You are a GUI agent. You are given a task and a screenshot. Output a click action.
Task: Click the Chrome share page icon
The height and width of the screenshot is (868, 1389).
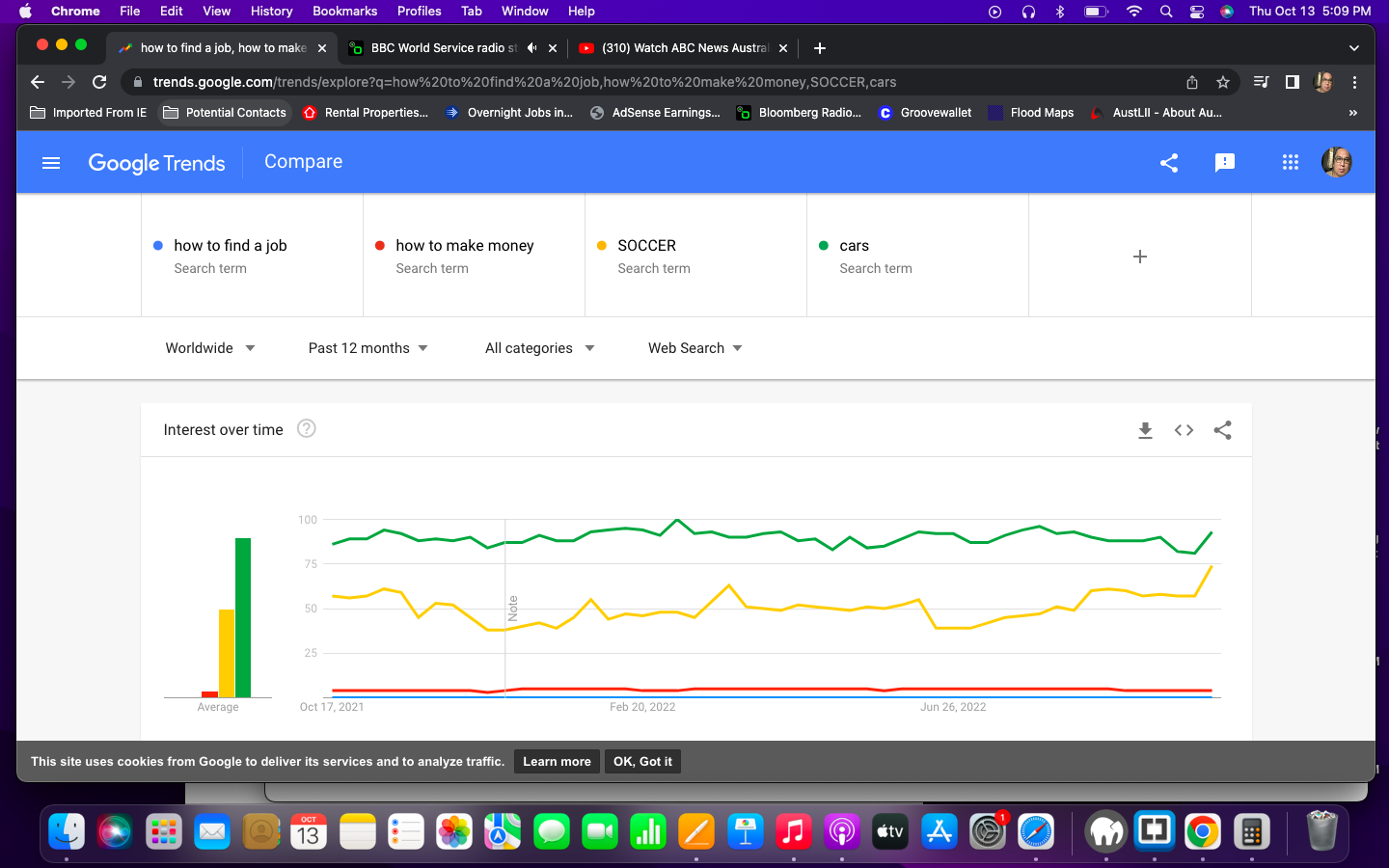1192,82
